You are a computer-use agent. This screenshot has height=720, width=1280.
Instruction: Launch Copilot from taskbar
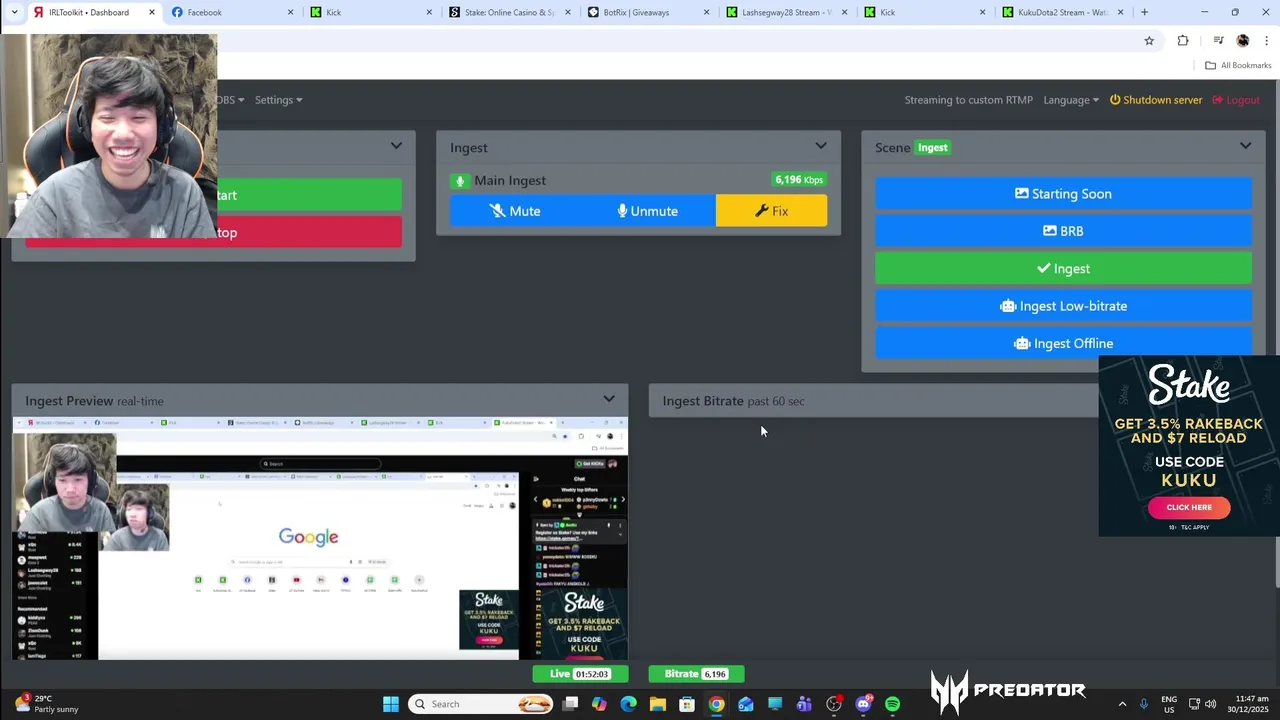599,704
